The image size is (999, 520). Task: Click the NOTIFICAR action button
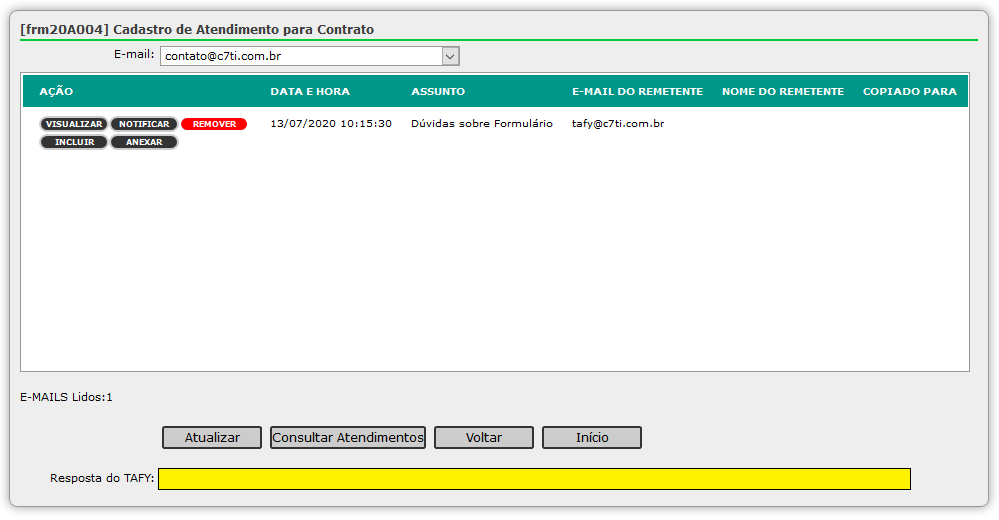pyautogui.click(x=144, y=124)
